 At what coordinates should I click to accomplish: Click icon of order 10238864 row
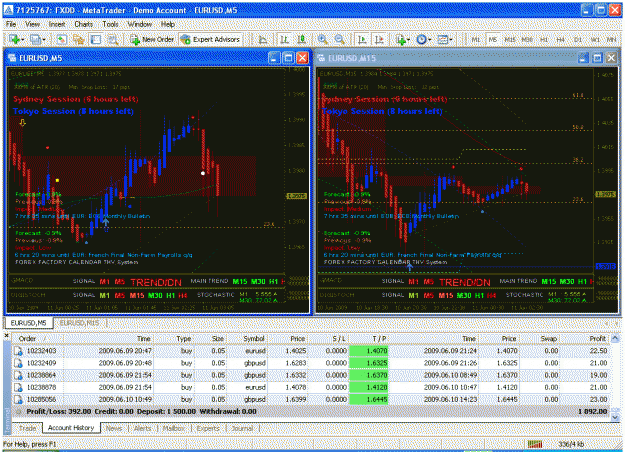click(x=18, y=375)
